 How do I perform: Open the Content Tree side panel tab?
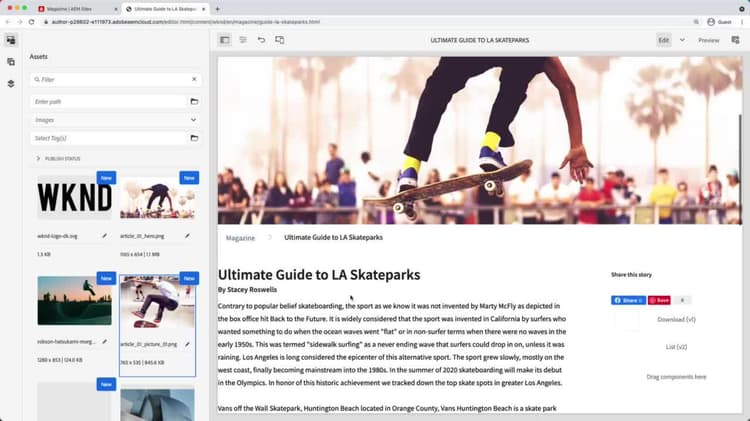11,84
